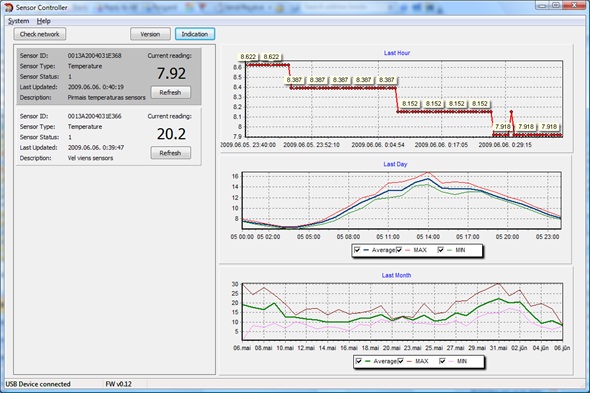Click the Version button
This screenshot has height=393, width=590.
point(150,34)
